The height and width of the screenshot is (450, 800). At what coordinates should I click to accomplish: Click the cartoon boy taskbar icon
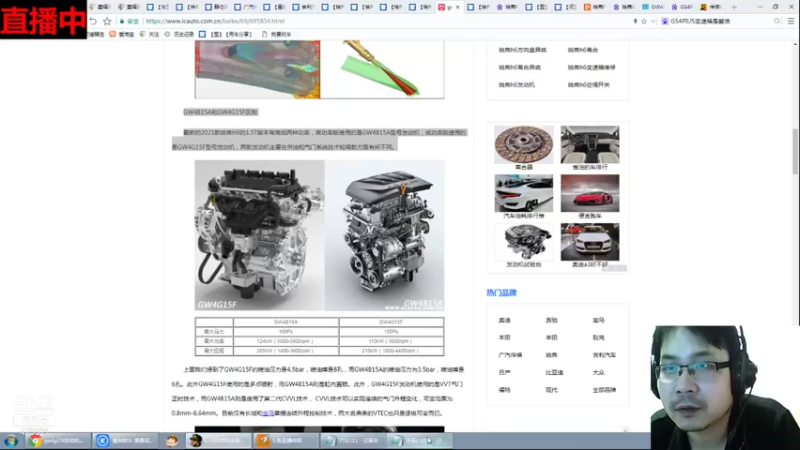172,441
